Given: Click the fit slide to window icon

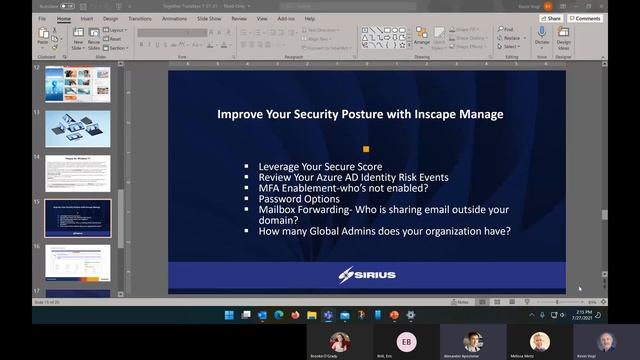Looking at the screenshot, I should (x=603, y=302).
